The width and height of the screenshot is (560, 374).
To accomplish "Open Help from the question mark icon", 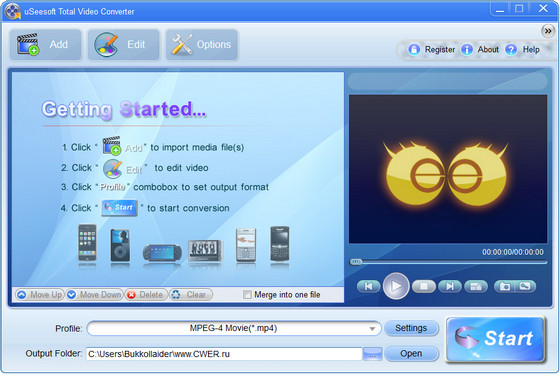I will [x=511, y=49].
